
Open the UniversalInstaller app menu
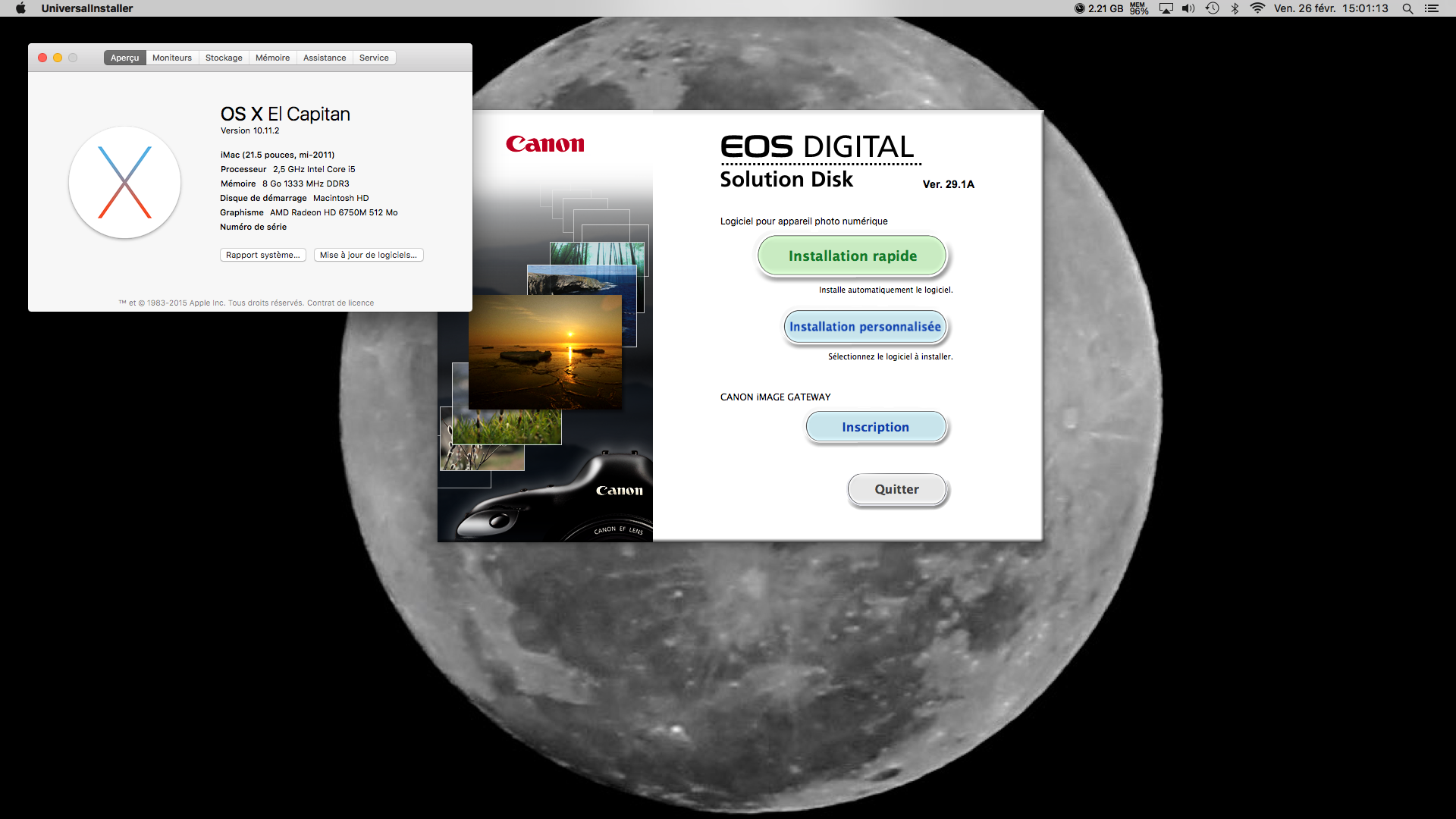(87, 8)
